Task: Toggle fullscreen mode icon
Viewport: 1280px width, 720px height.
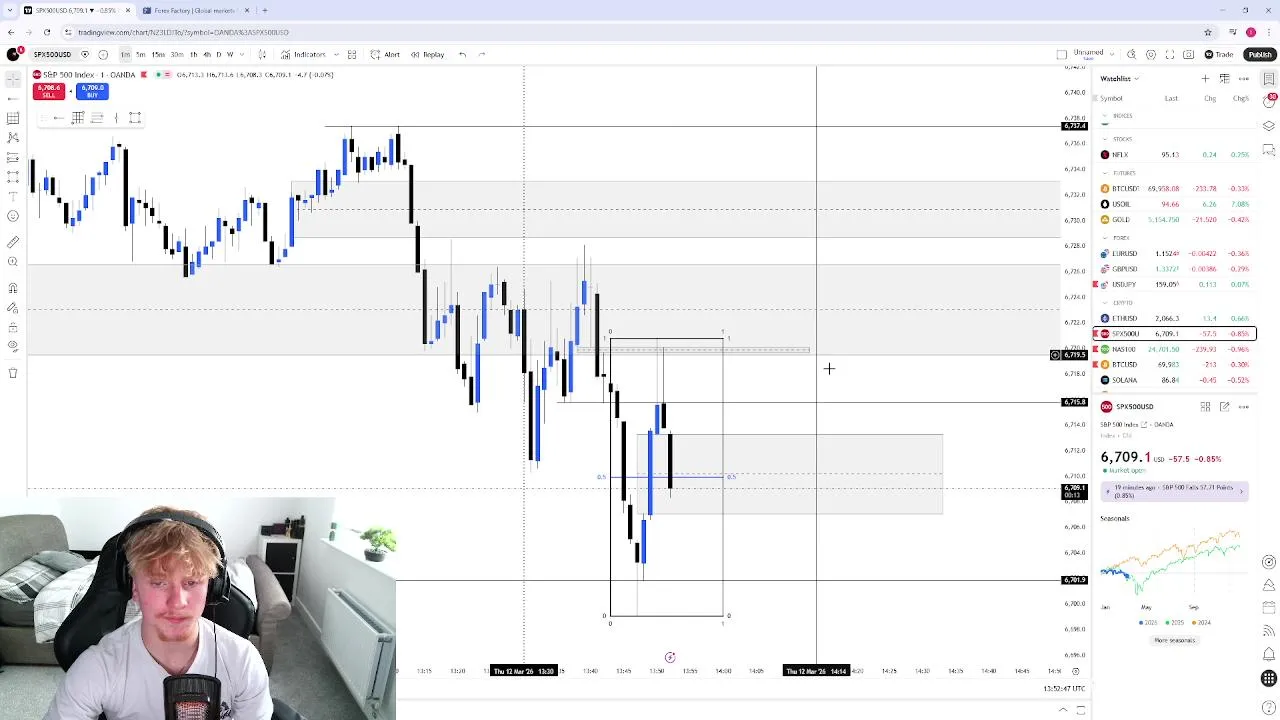Action: (x=1169, y=54)
